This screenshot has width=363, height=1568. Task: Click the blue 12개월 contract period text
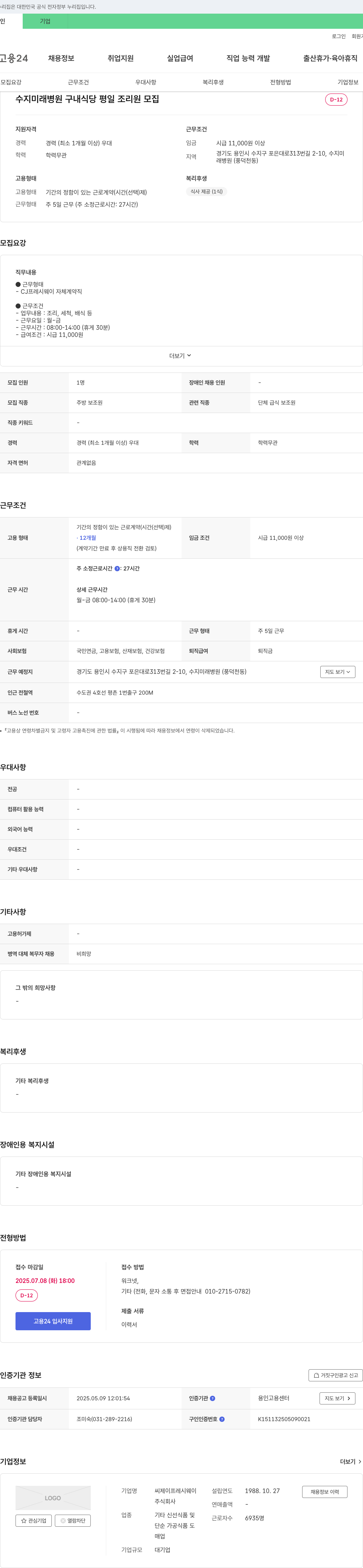click(x=88, y=538)
